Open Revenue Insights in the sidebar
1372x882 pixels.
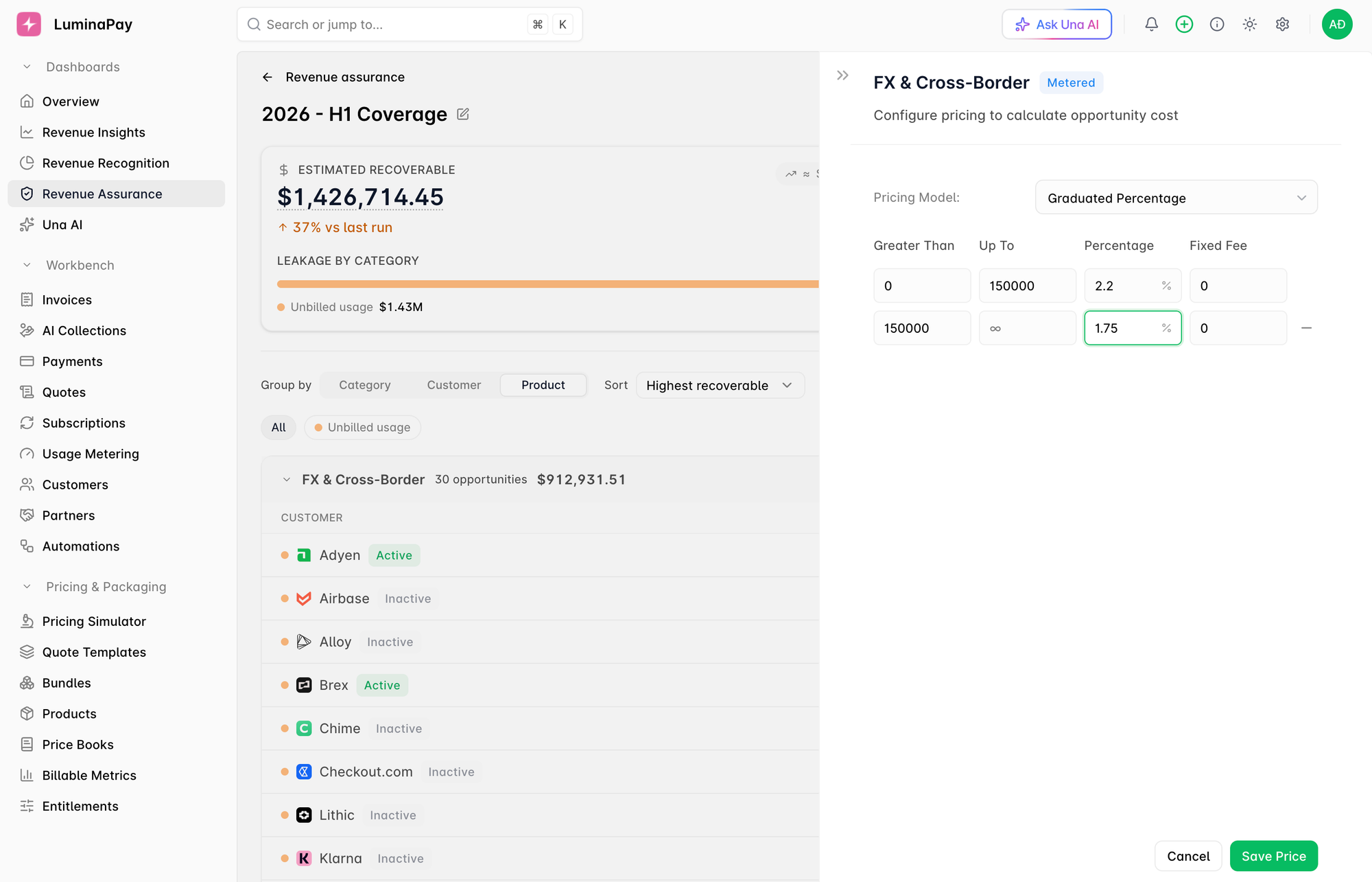point(116,132)
